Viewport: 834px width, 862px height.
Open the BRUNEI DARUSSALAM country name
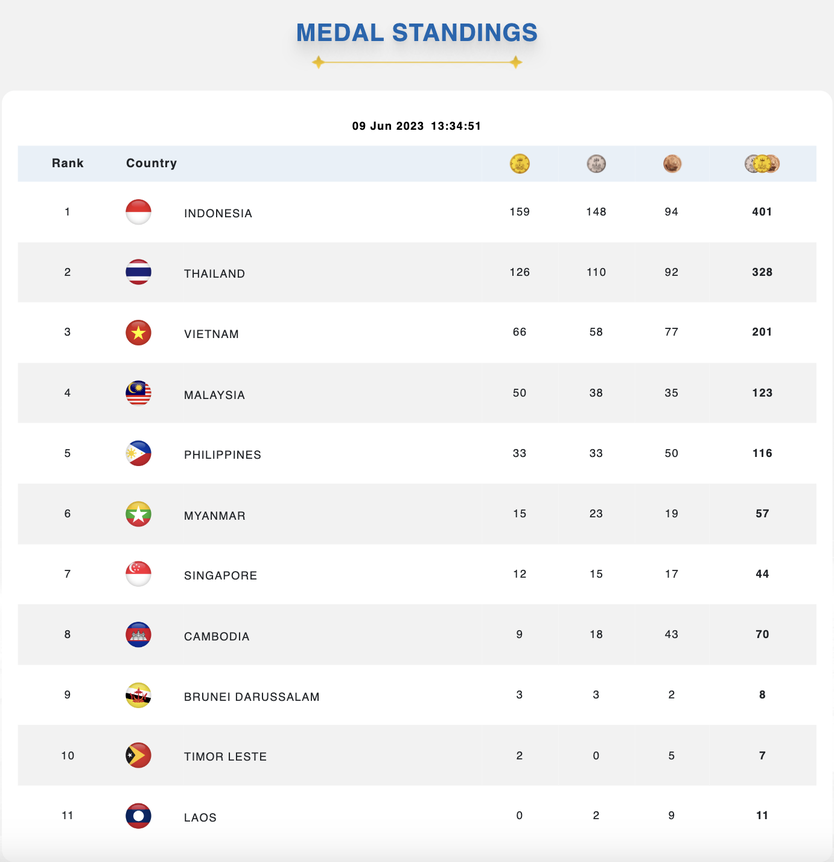click(x=252, y=697)
